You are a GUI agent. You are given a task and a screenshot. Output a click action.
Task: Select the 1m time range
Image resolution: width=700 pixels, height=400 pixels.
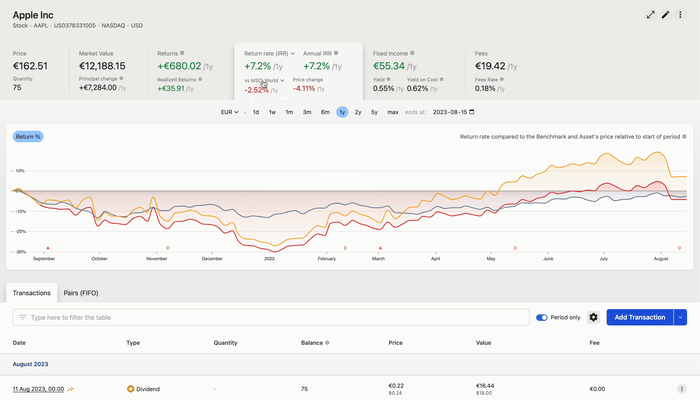(x=289, y=112)
